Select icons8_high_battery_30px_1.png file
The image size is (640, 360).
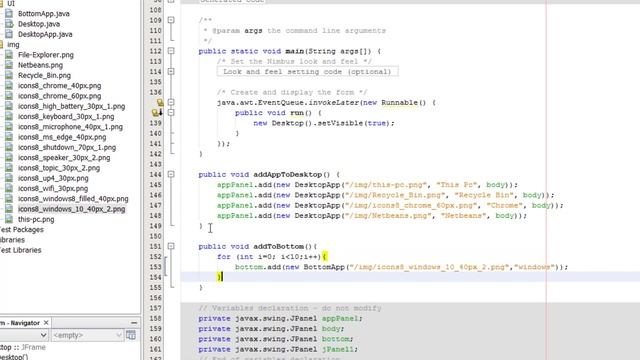click(71, 106)
